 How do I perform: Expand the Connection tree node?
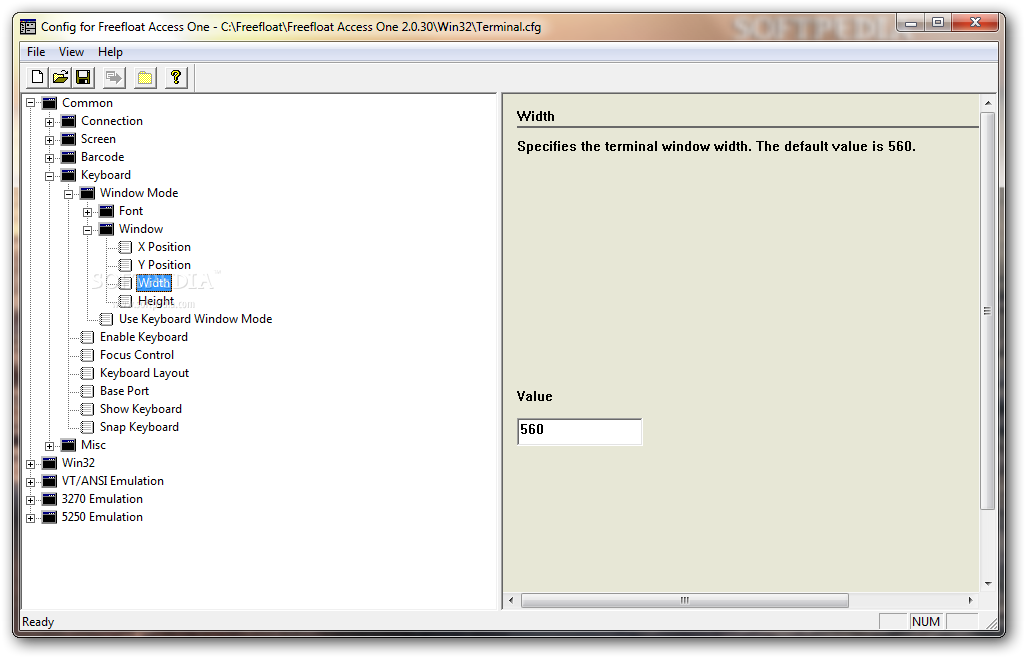(x=49, y=122)
